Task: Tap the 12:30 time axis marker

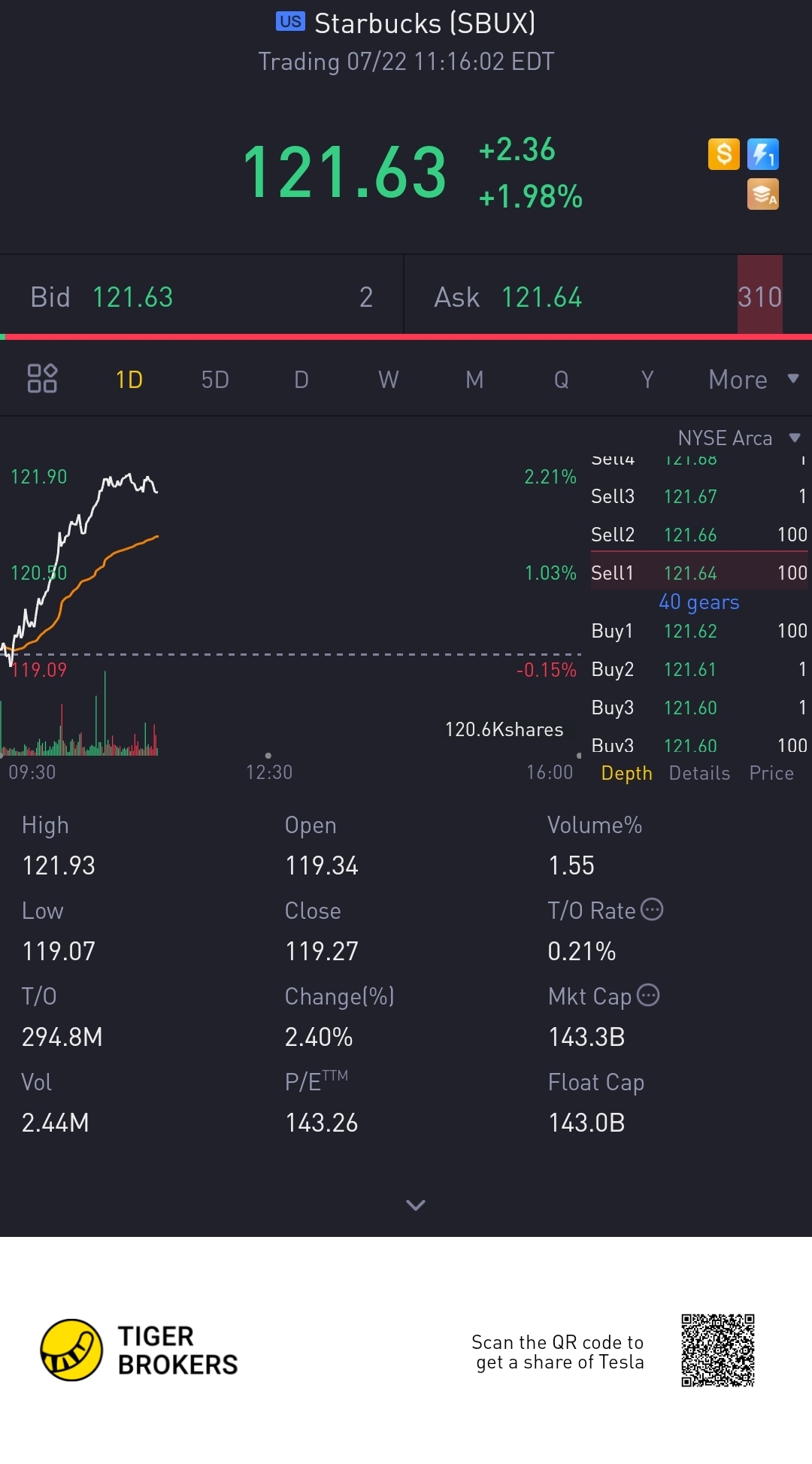Action: pos(269,772)
